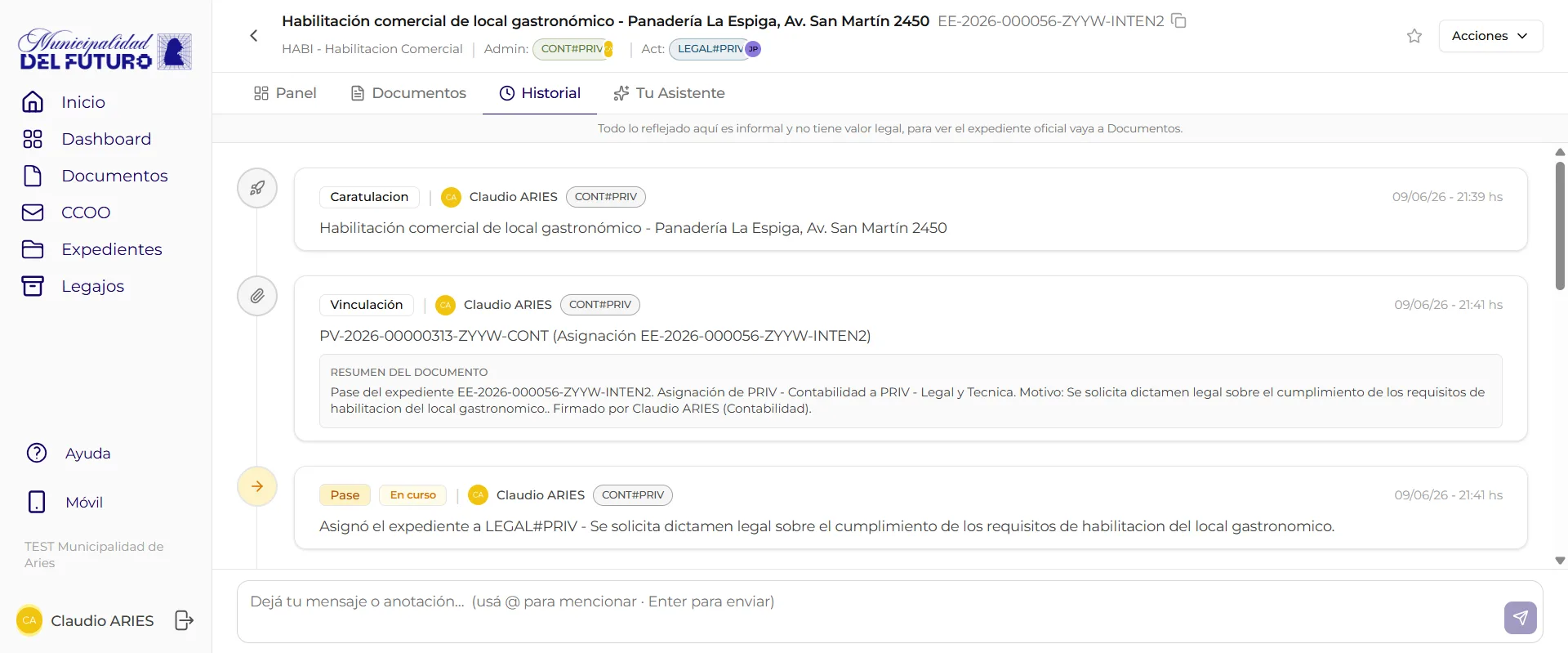Go back with the left chevron arrow
Screen dimensions: 1568x653
(254, 35)
